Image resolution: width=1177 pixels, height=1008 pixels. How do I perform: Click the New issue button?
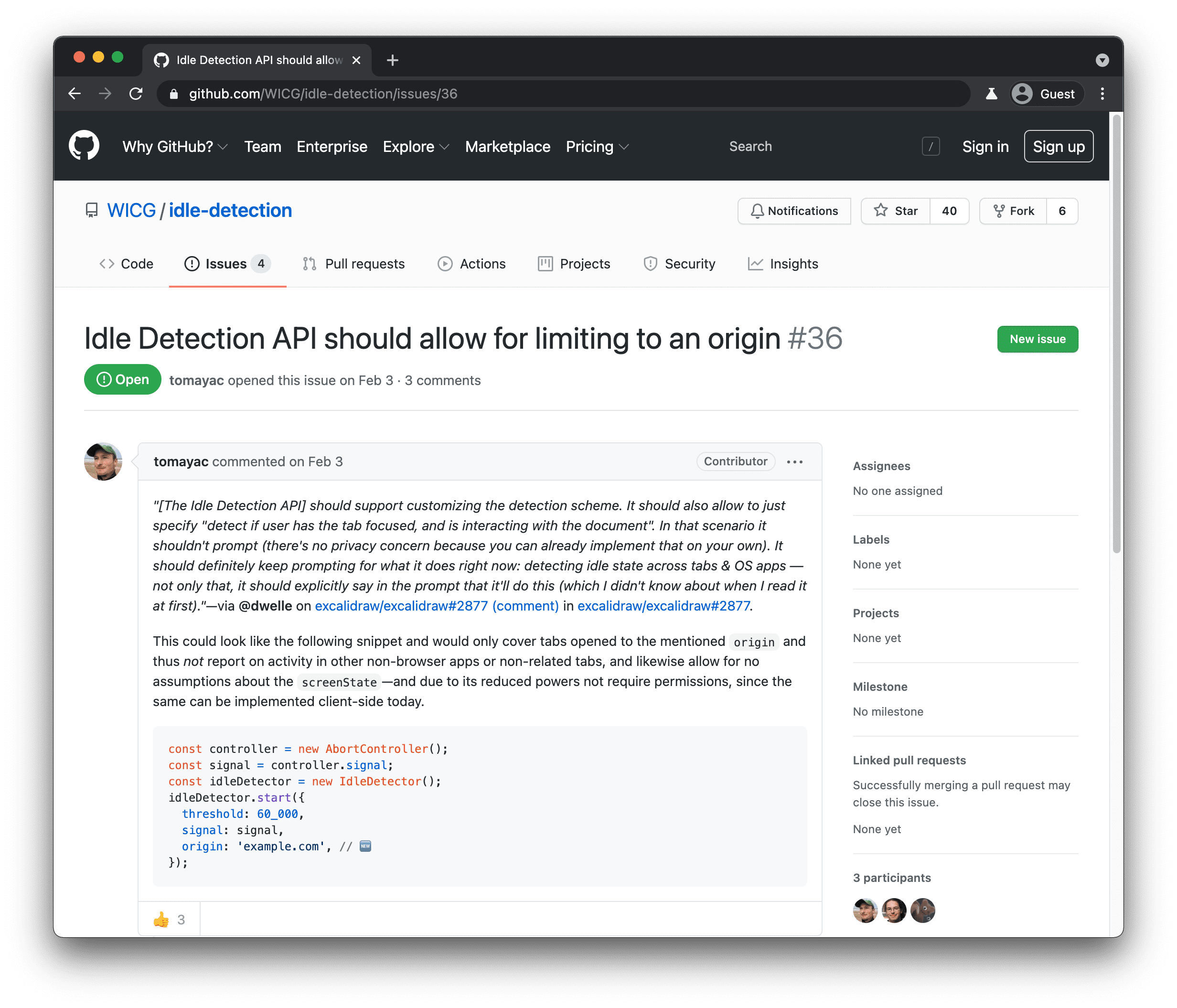click(x=1037, y=338)
